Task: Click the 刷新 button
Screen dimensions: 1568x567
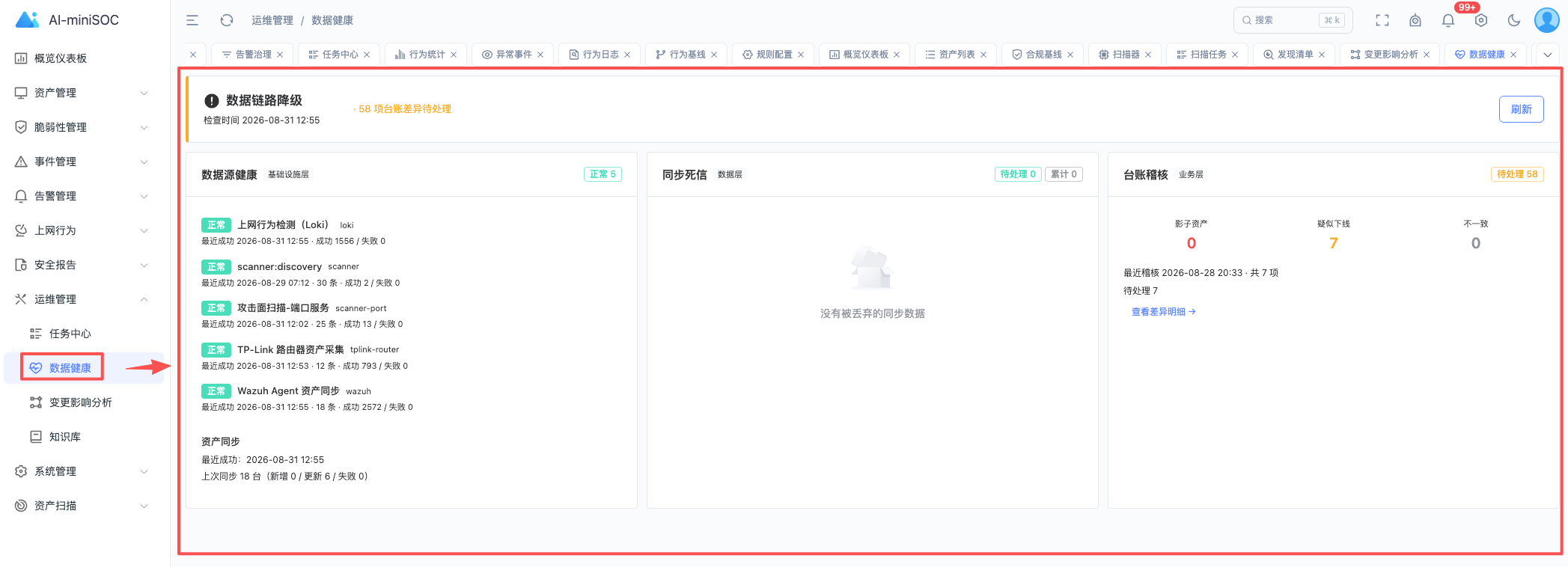Action: point(1521,109)
